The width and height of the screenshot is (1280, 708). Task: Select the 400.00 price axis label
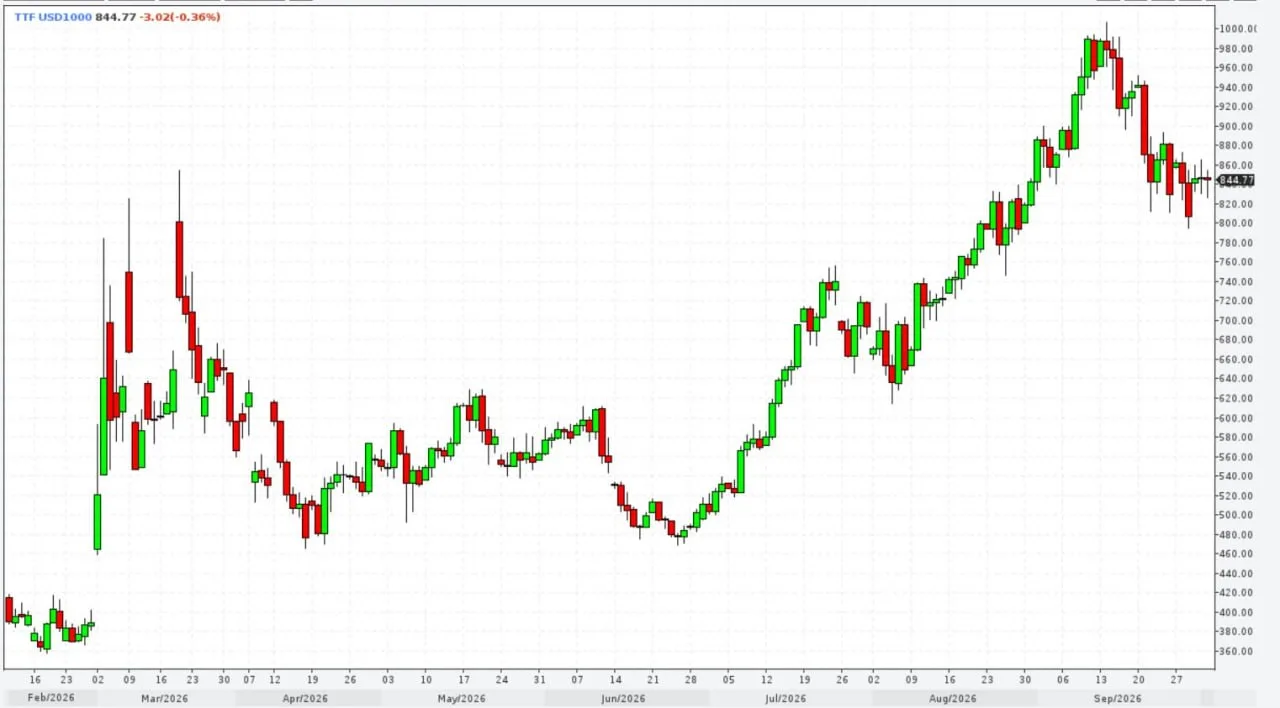click(1237, 612)
